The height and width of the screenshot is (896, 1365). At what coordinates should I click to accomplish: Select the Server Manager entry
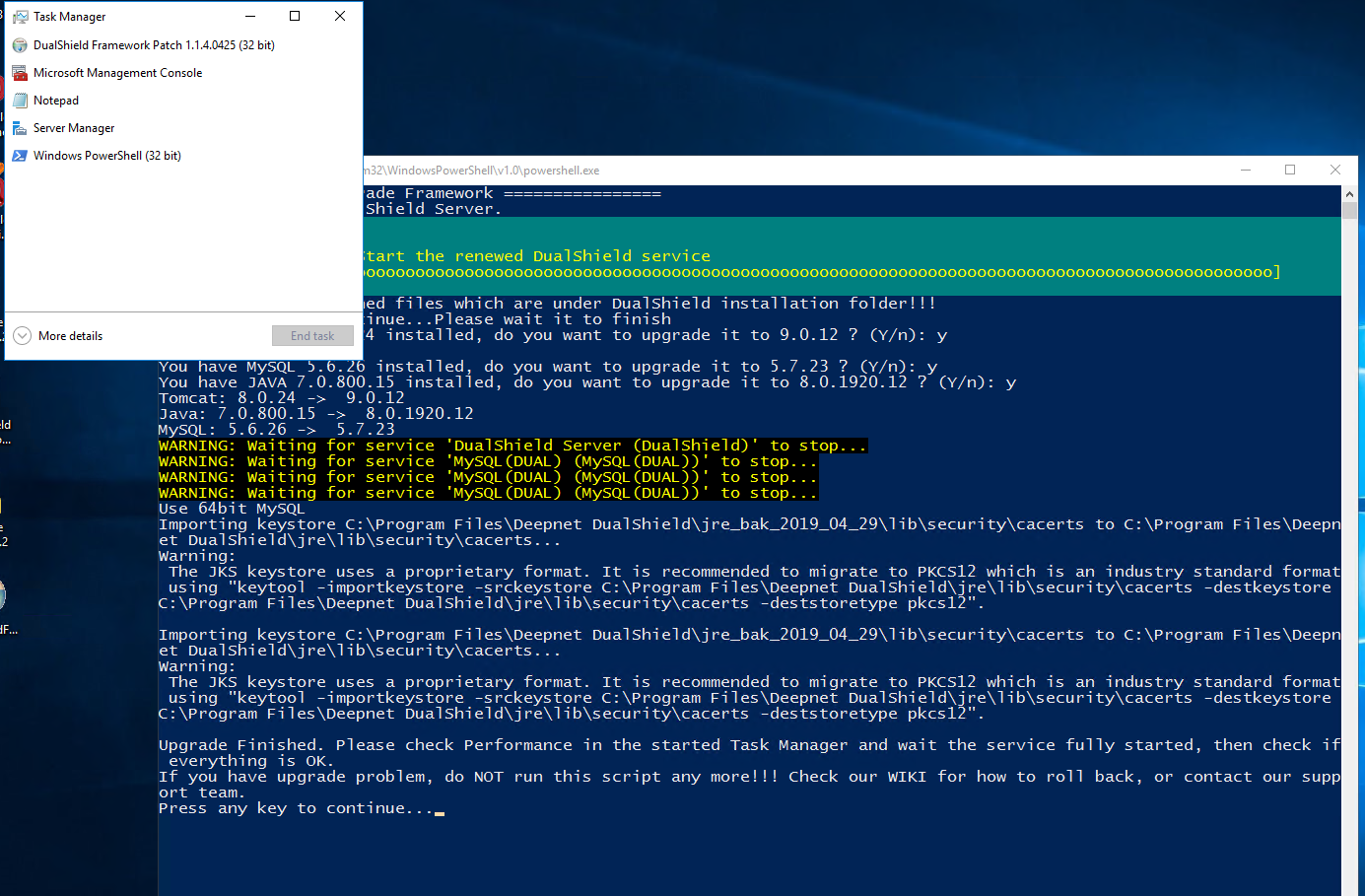74,128
